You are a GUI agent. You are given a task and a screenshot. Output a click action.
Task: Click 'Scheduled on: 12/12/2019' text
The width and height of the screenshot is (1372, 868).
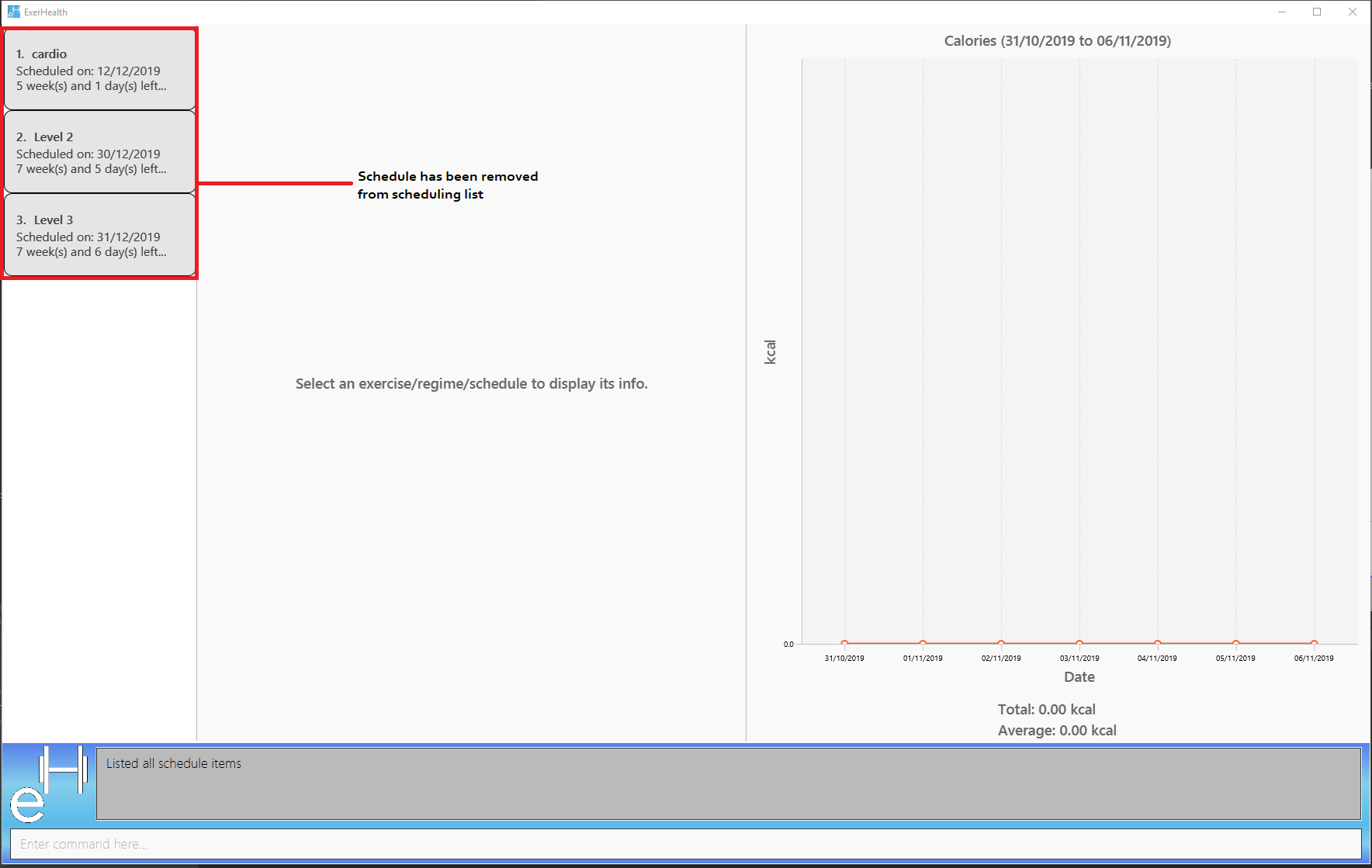88,71
